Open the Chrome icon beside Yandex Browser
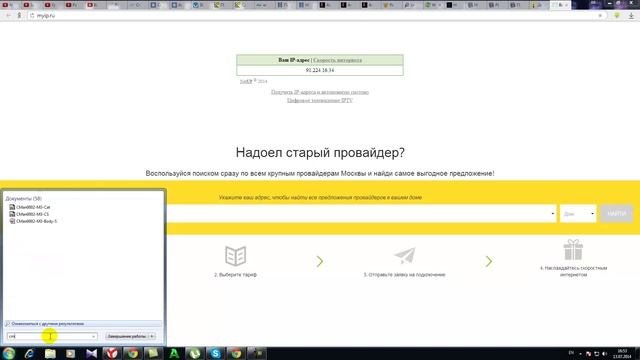Viewport: 640px width, 360px height. coord(132,353)
